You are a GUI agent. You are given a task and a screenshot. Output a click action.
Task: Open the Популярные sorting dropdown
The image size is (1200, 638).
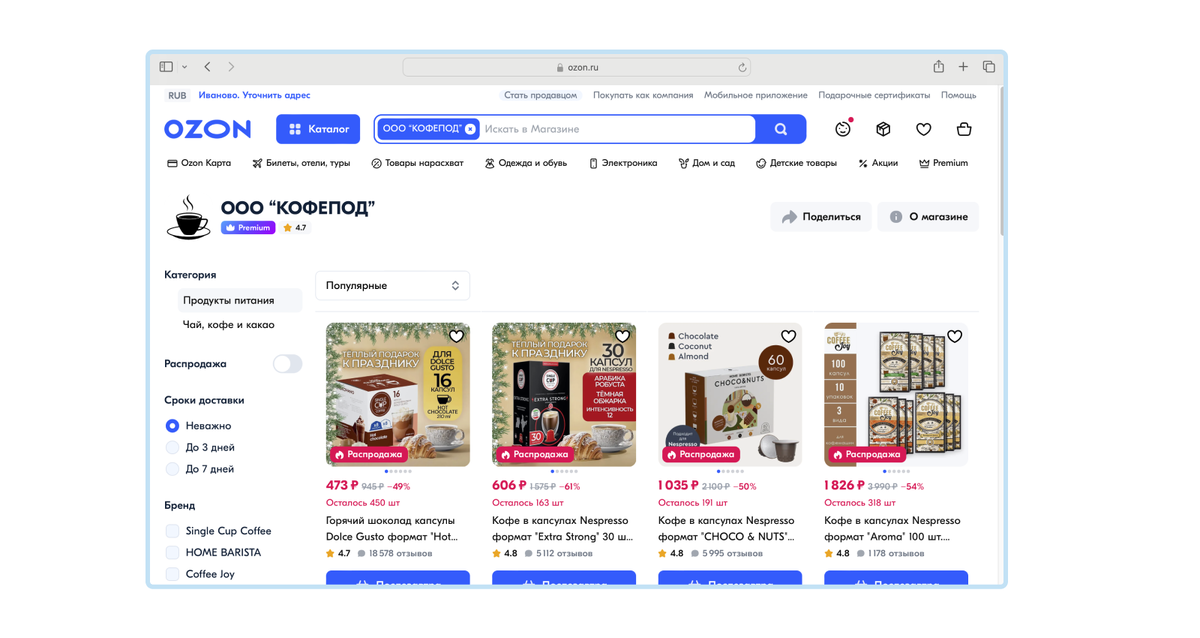coord(392,285)
